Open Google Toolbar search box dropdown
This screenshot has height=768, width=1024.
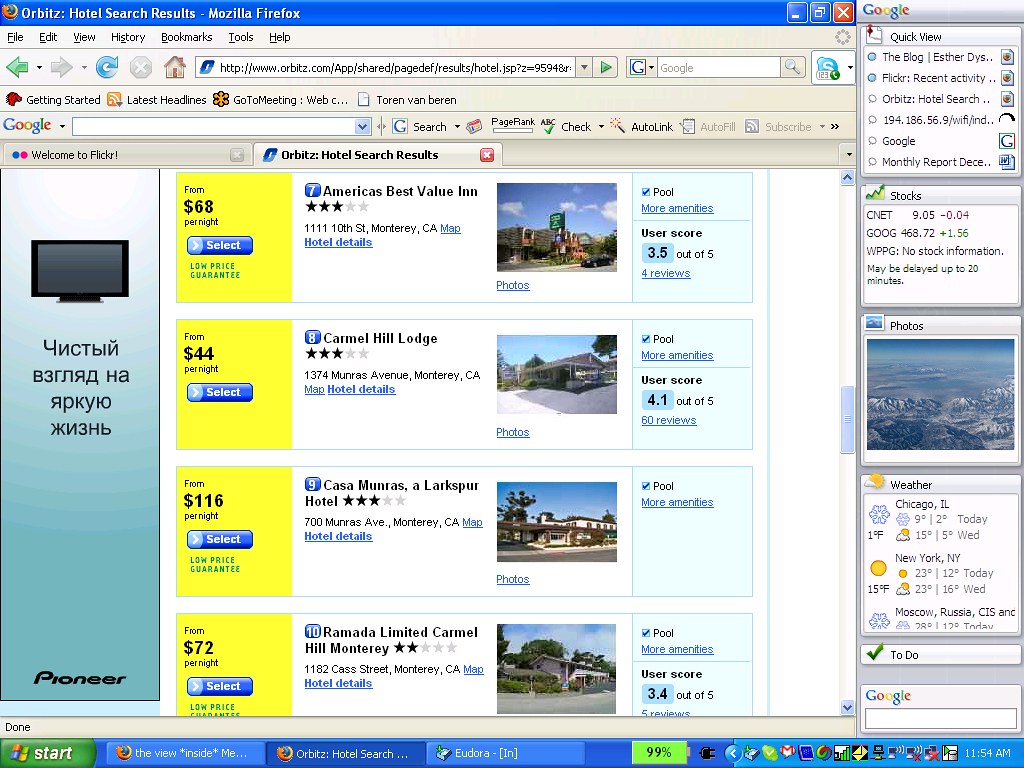[362, 126]
